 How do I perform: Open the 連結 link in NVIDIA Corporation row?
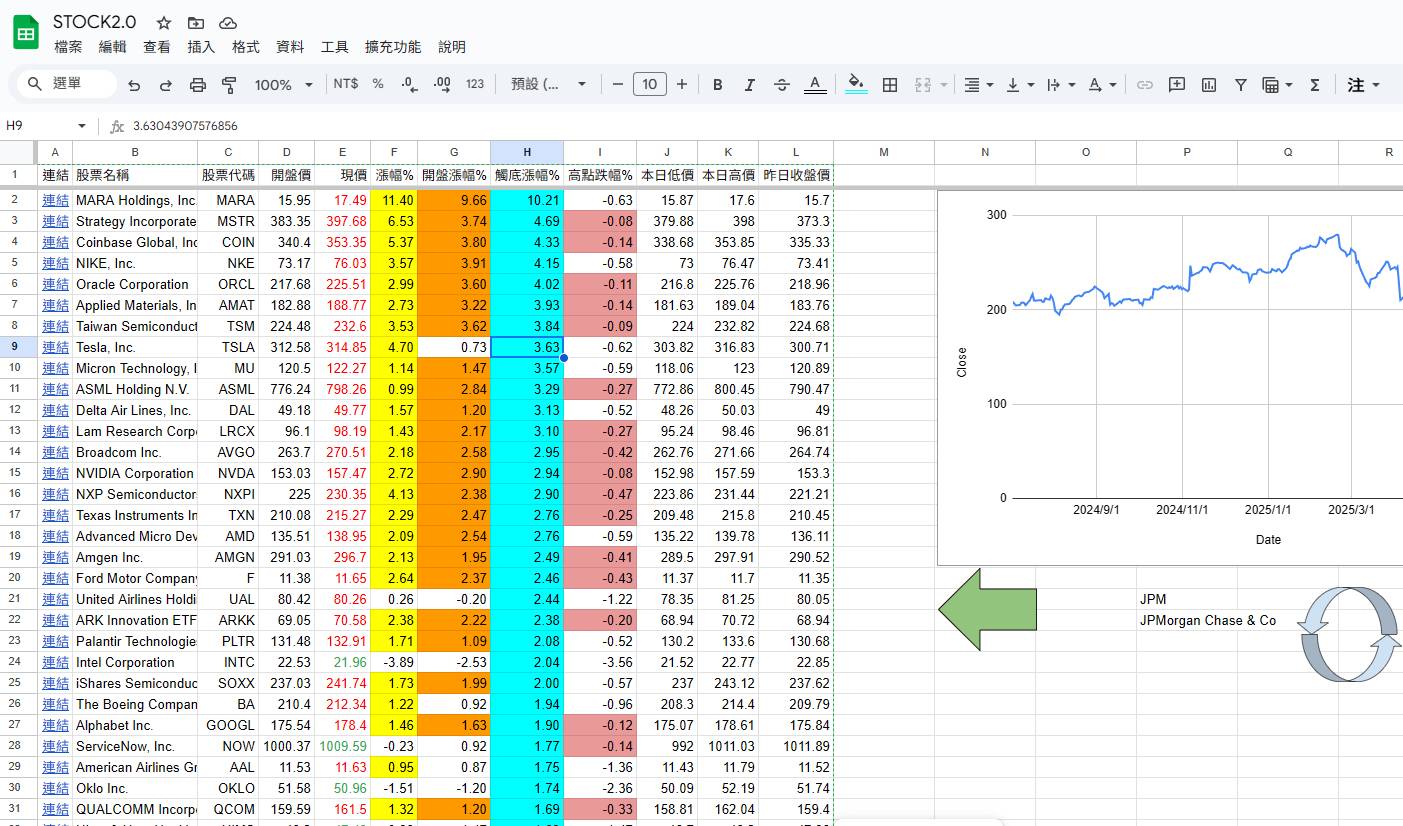[x=55, y=473]
